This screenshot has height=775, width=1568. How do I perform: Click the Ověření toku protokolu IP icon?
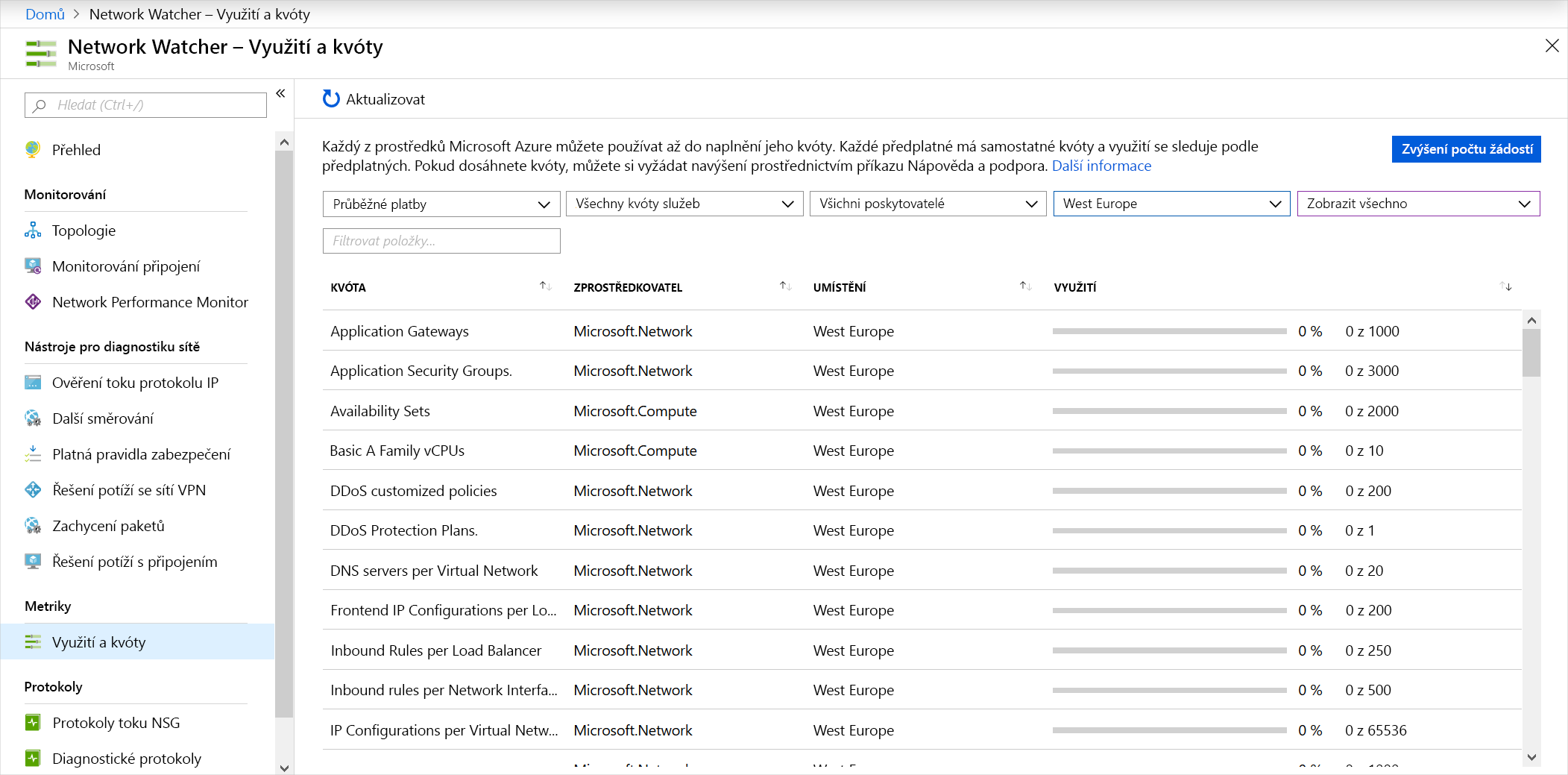click(33, 383)
